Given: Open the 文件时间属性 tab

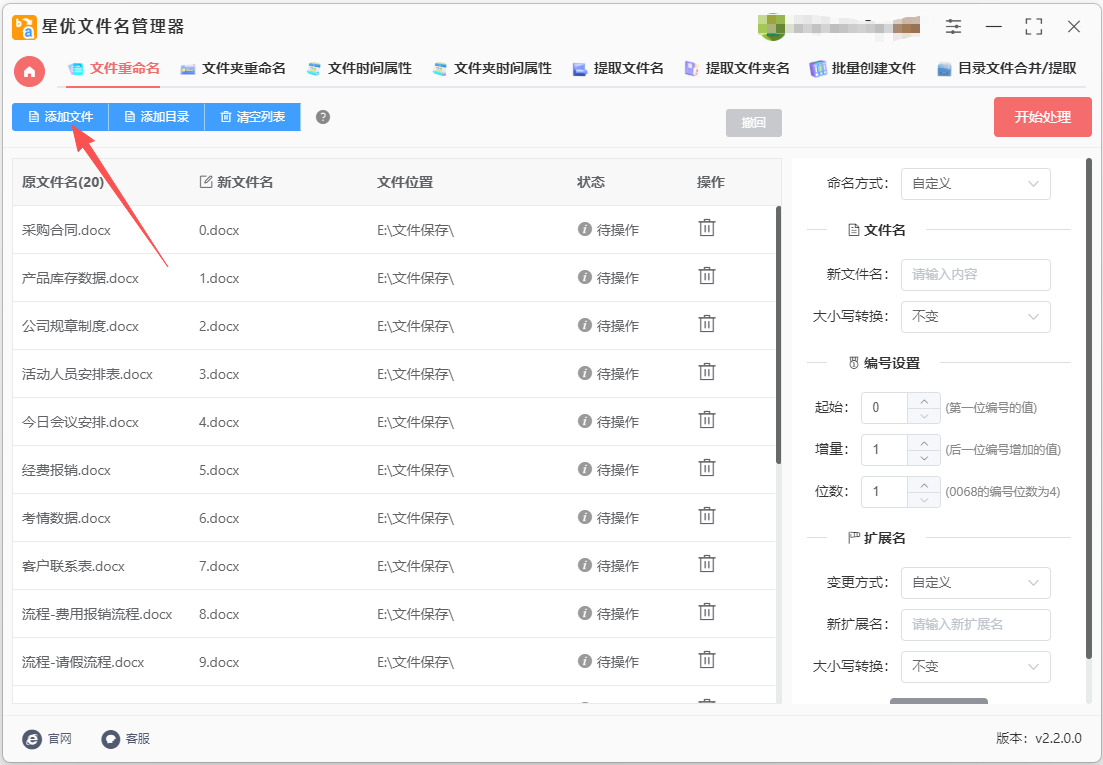Looking at the screenshot, I should tap(359, 68).
